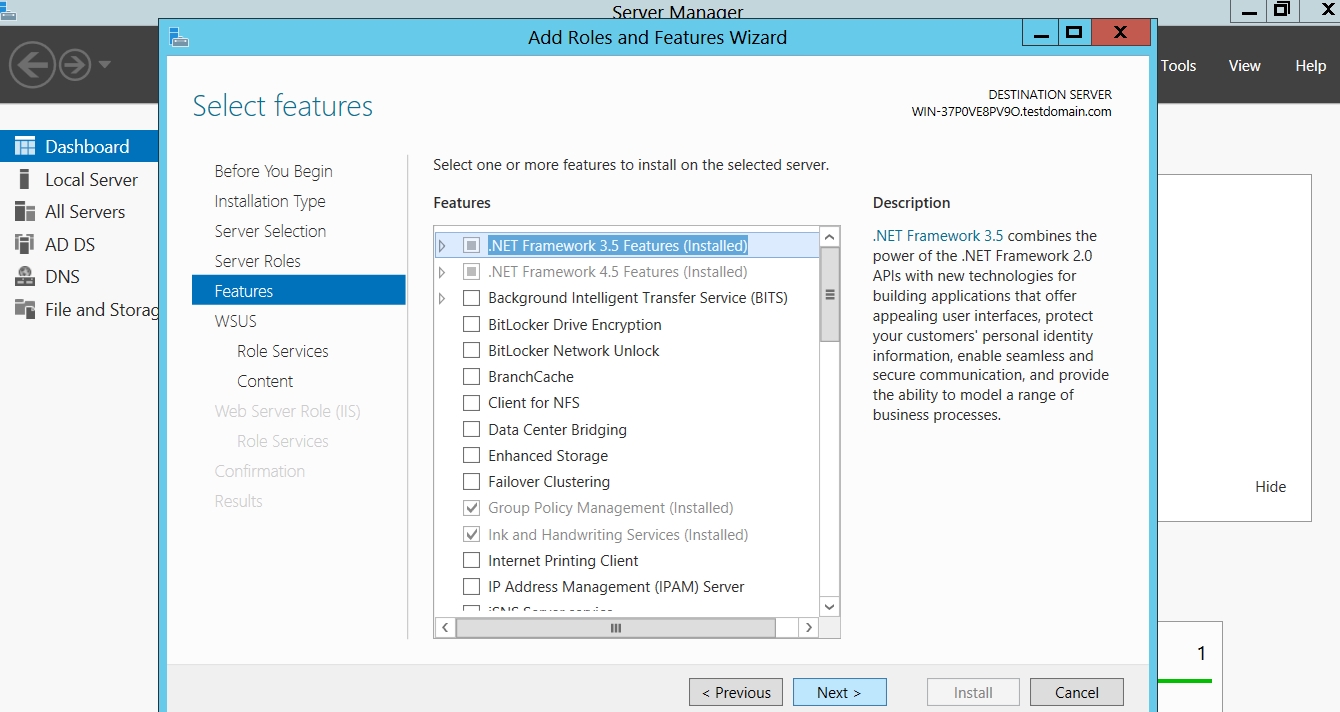Go to Installation Type step
Image resolution: width=1340 pixels, height=712 pixels.
(270, 201)
